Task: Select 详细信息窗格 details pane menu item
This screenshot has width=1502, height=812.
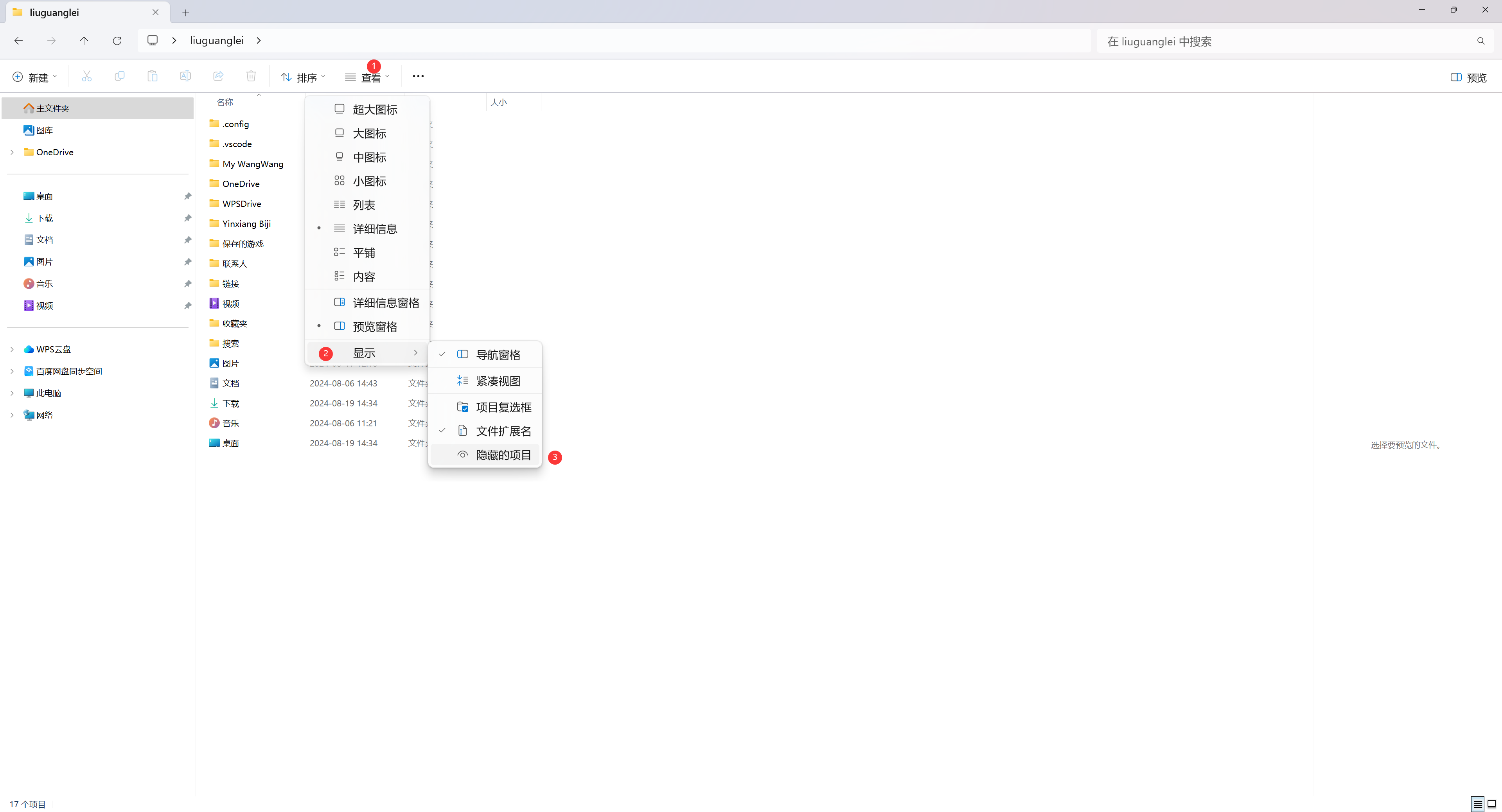Action: tap(385, 302)
